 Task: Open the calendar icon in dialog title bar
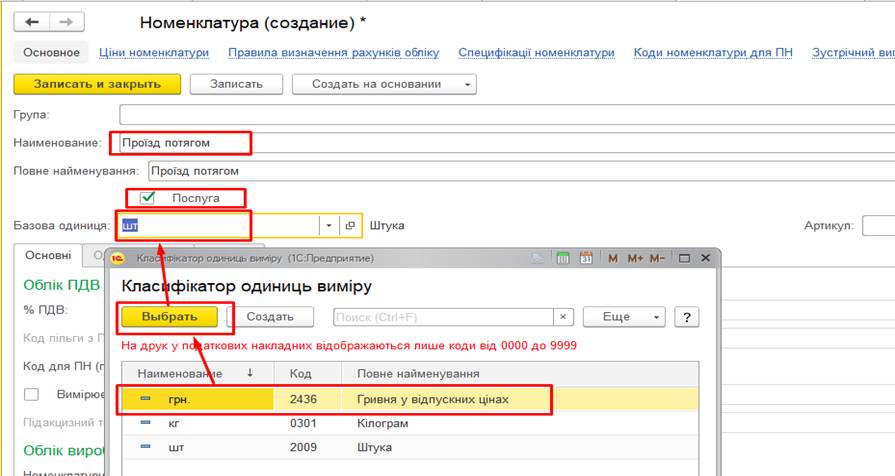(586, 259)
